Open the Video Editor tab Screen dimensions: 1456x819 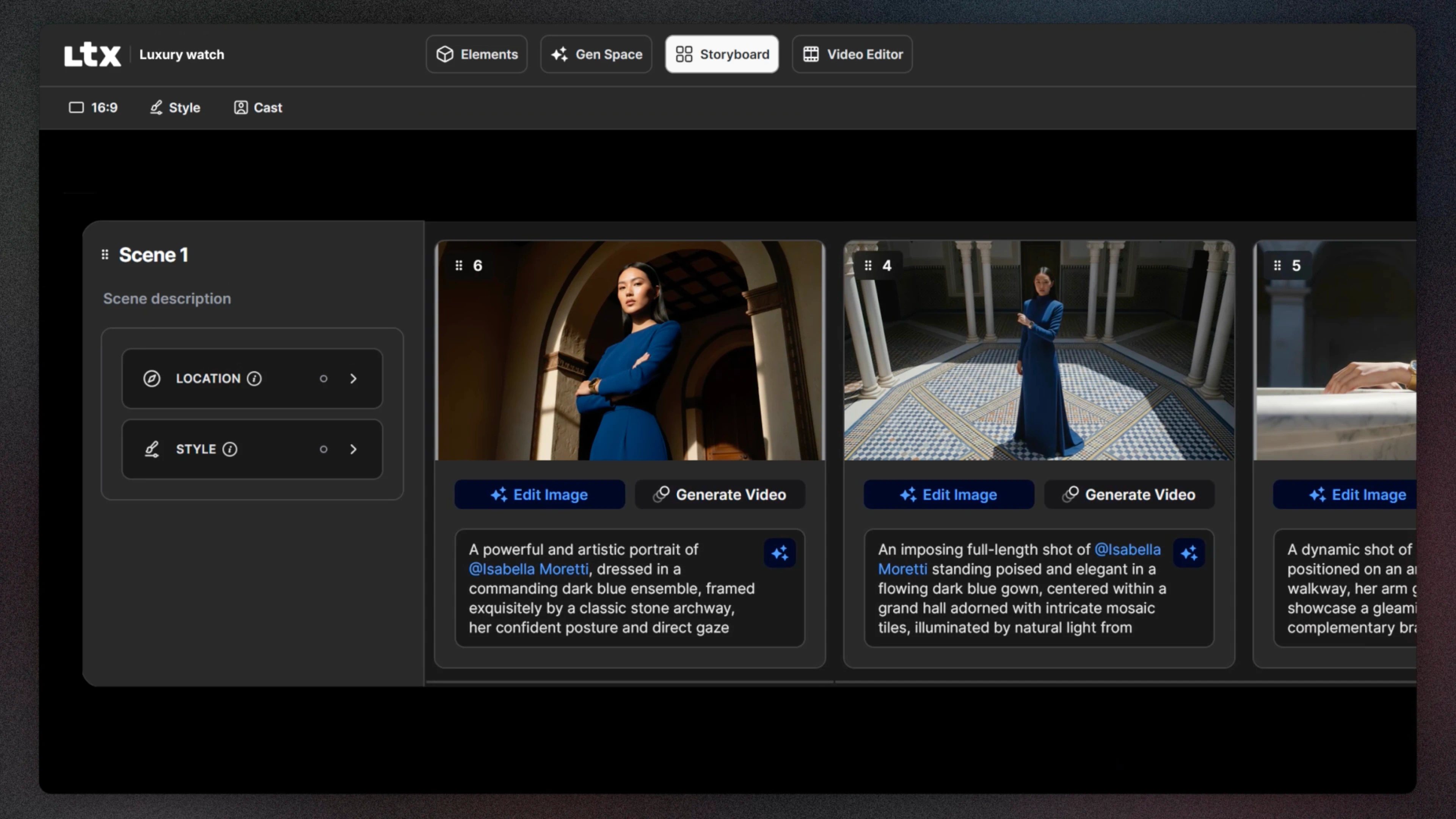852,54
